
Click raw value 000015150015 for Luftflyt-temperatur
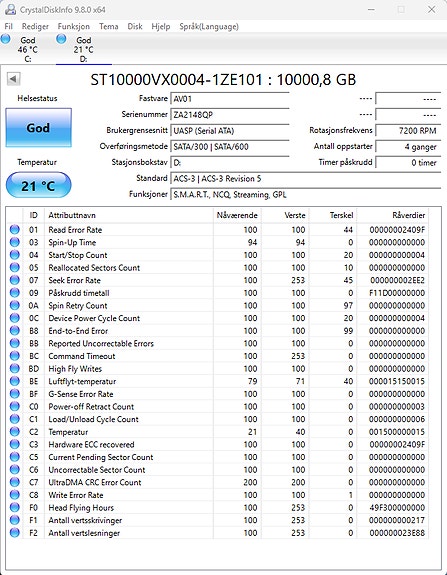click(397, 381)
